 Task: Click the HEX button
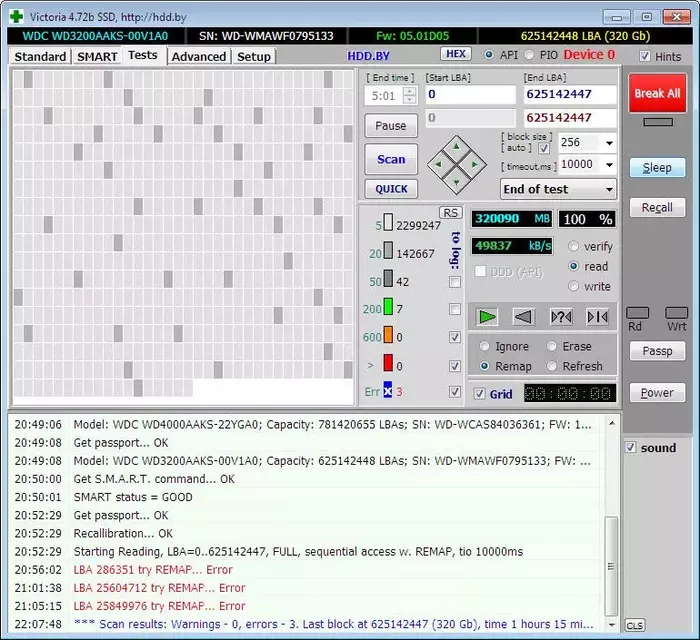[x=456, y=54]
